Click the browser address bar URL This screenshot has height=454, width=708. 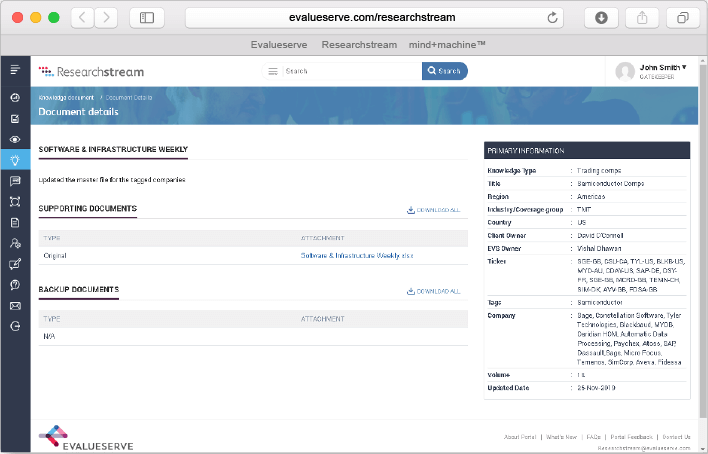pos(372,18)
